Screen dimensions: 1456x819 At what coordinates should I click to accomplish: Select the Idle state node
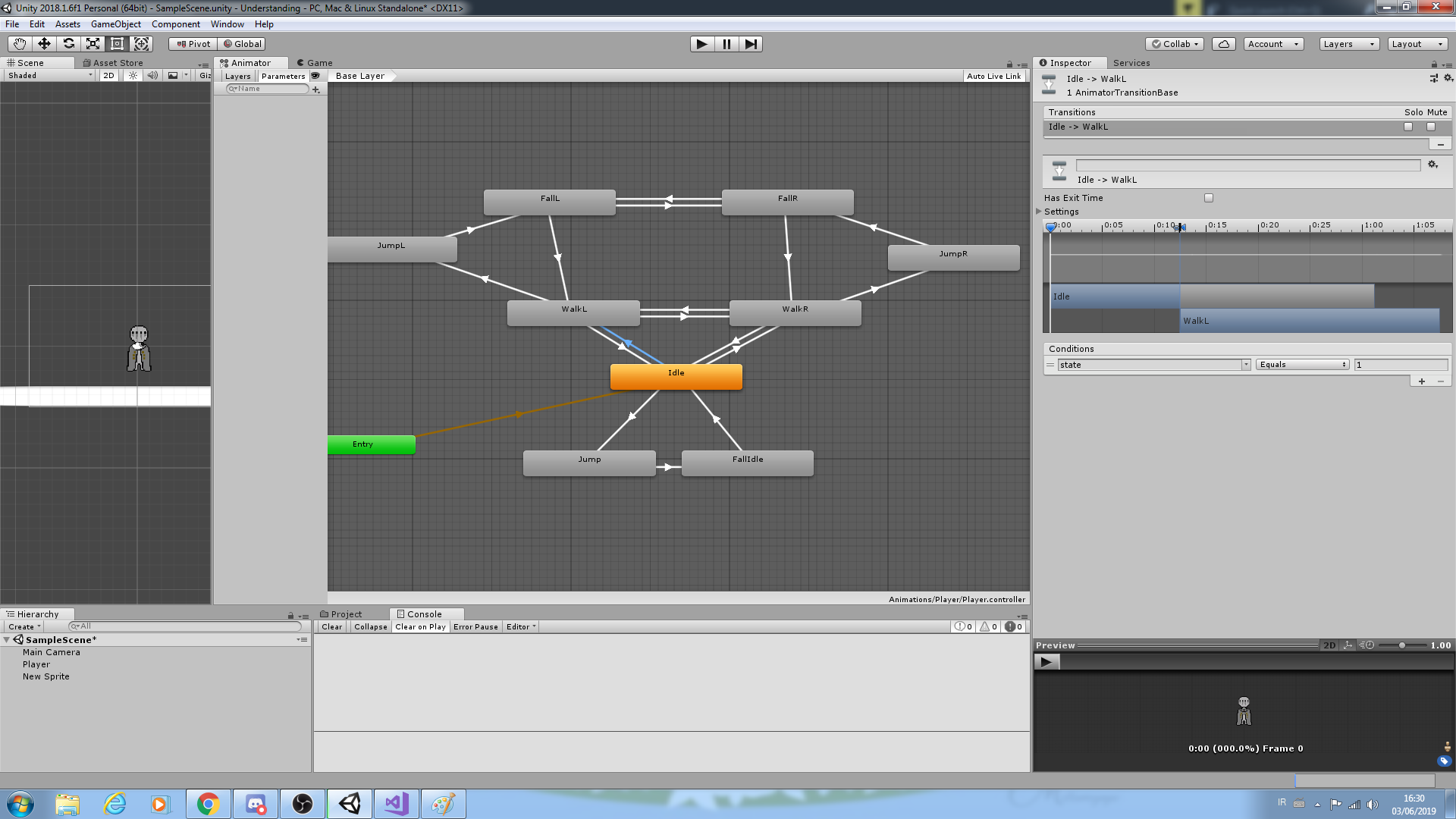click(676, 377)
